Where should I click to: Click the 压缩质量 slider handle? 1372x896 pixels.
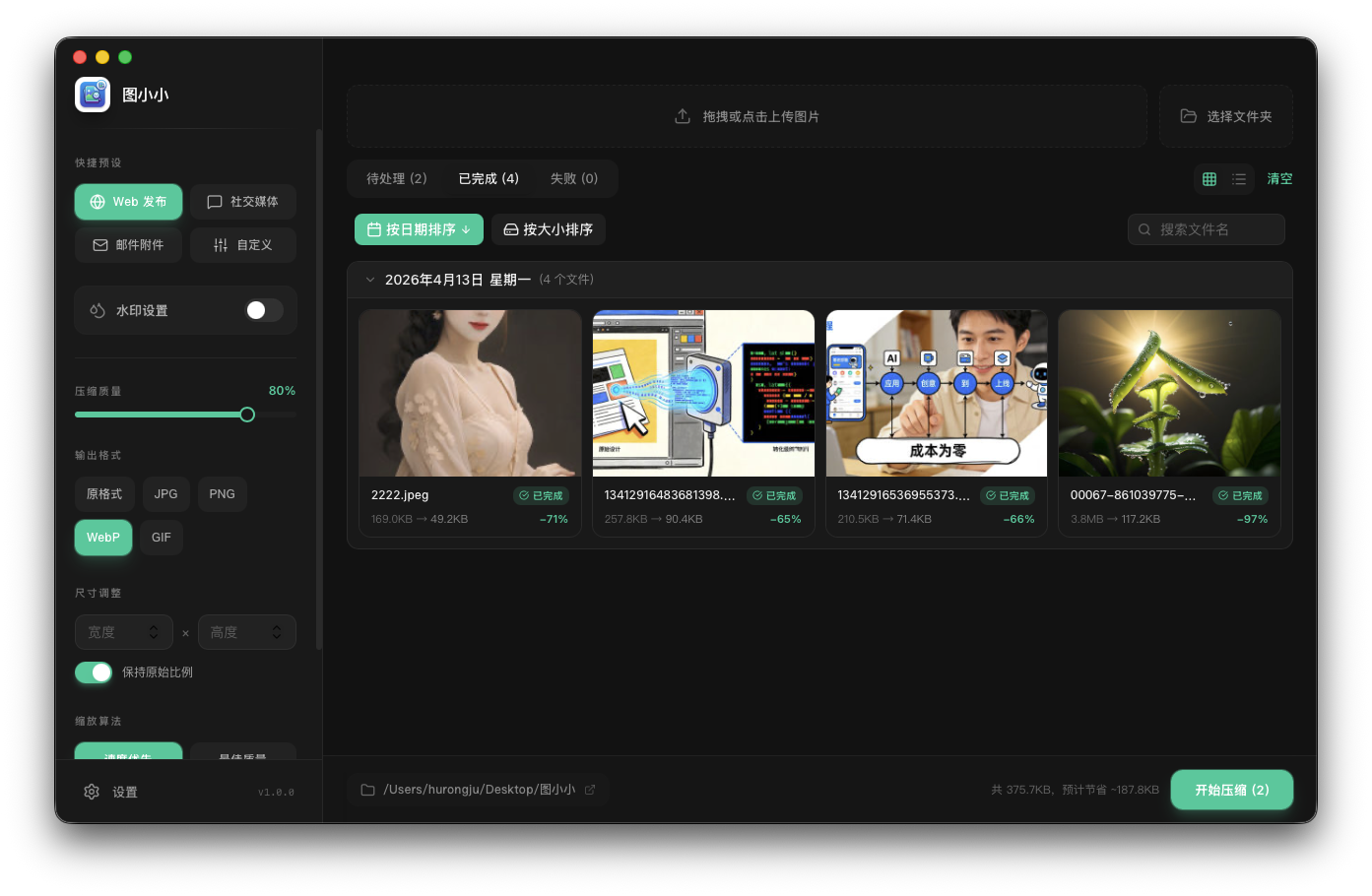pyautogui.click(x=247, y=415)
